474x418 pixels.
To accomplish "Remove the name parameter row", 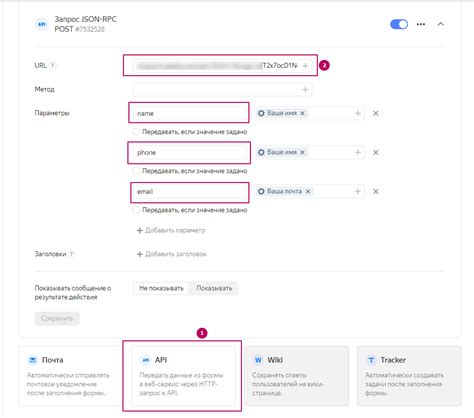I will click(376, 114).
